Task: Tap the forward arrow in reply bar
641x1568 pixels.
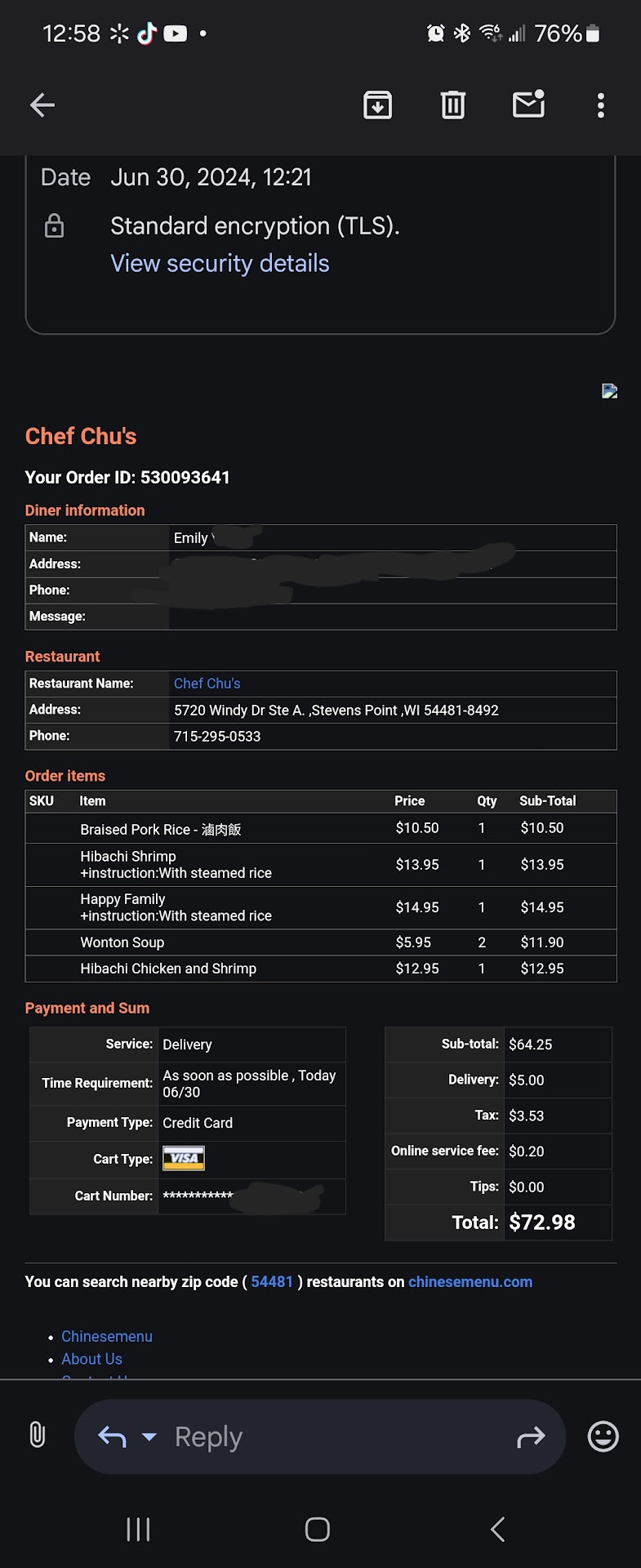Action: 531,1437
